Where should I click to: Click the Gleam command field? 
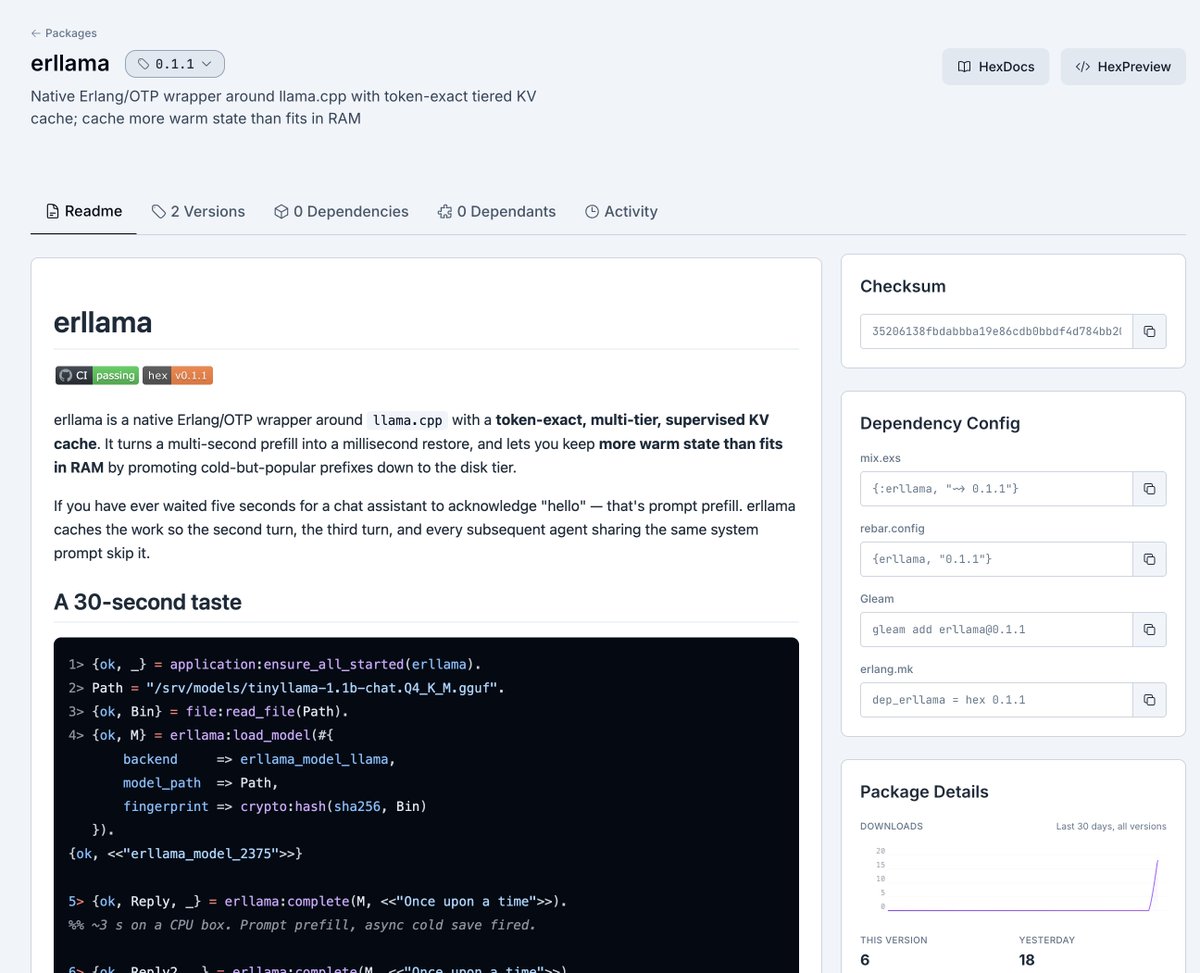tap(996, 629)
